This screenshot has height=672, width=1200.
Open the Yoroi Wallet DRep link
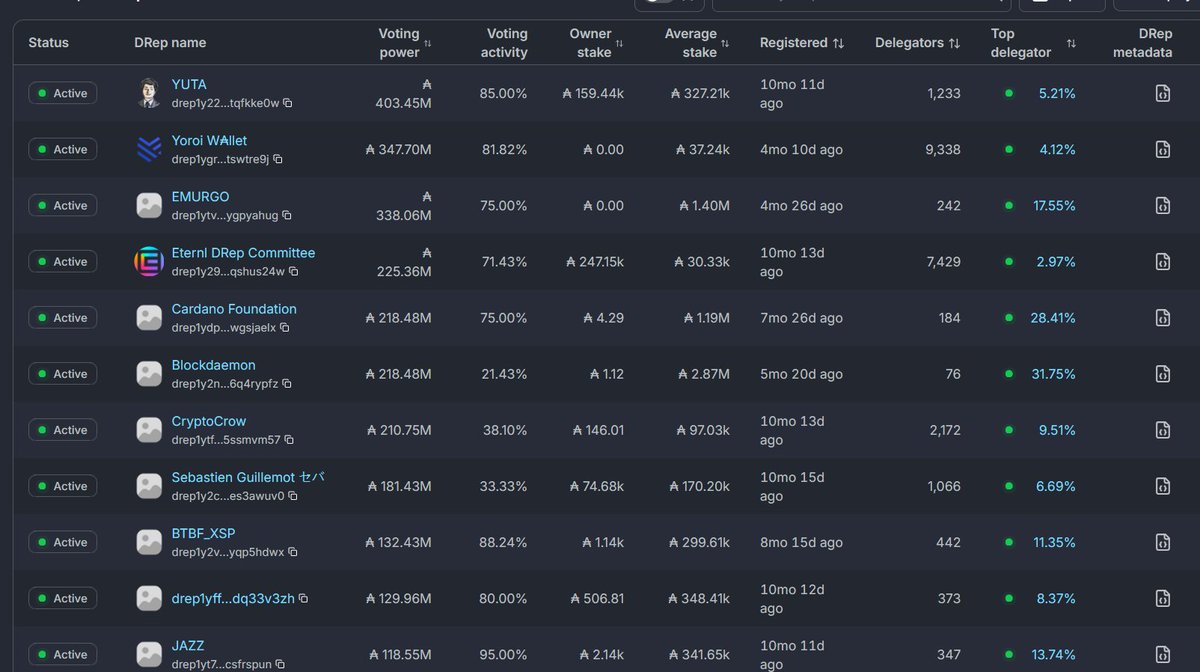[209, 141]
